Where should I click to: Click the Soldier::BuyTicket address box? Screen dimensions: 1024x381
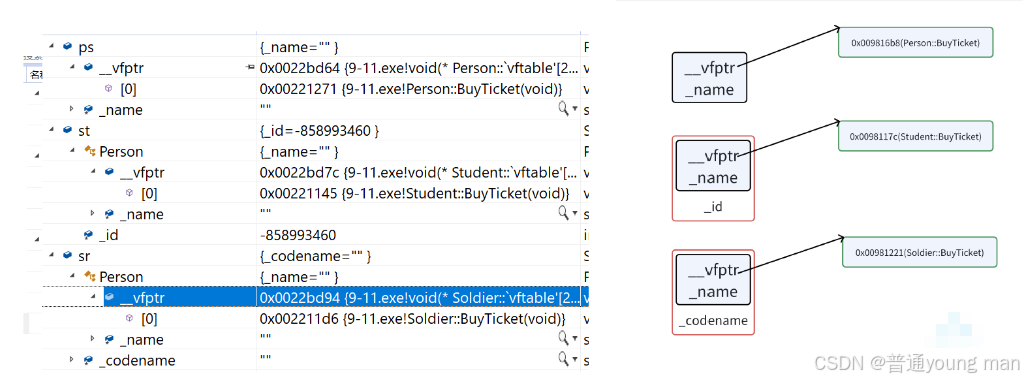[x=920, y=252]
